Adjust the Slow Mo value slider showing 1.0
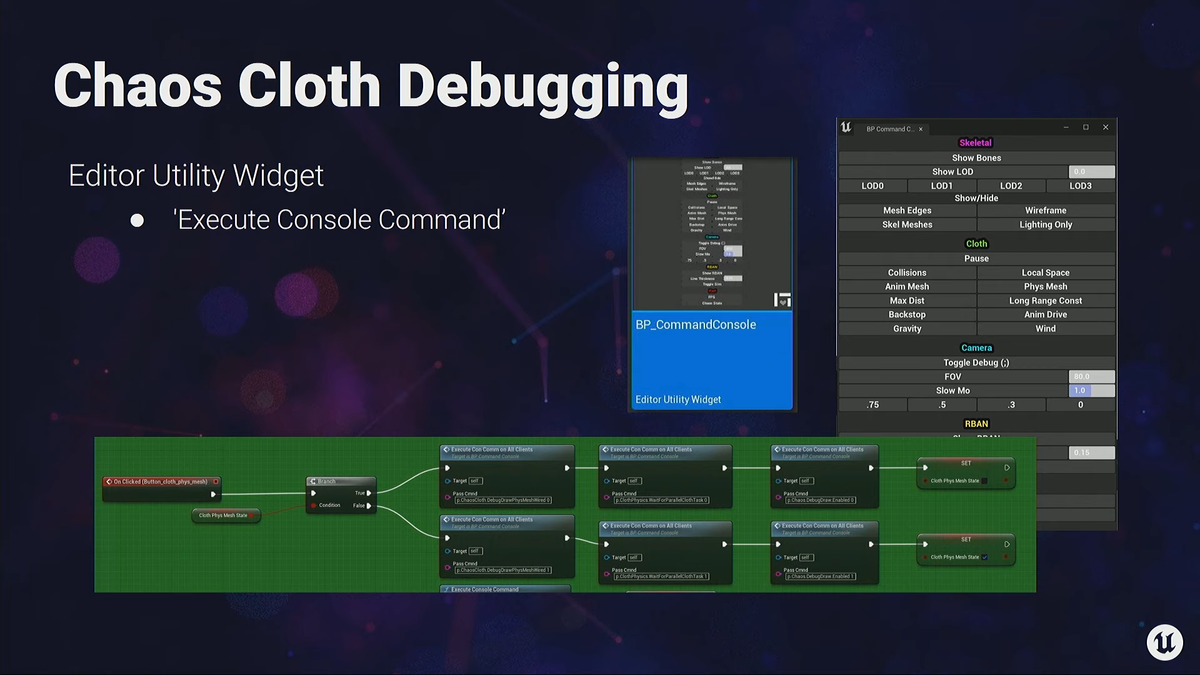Image resolution: width=1200 pixels, height=675 pixels. click(x=1092, y=390)
